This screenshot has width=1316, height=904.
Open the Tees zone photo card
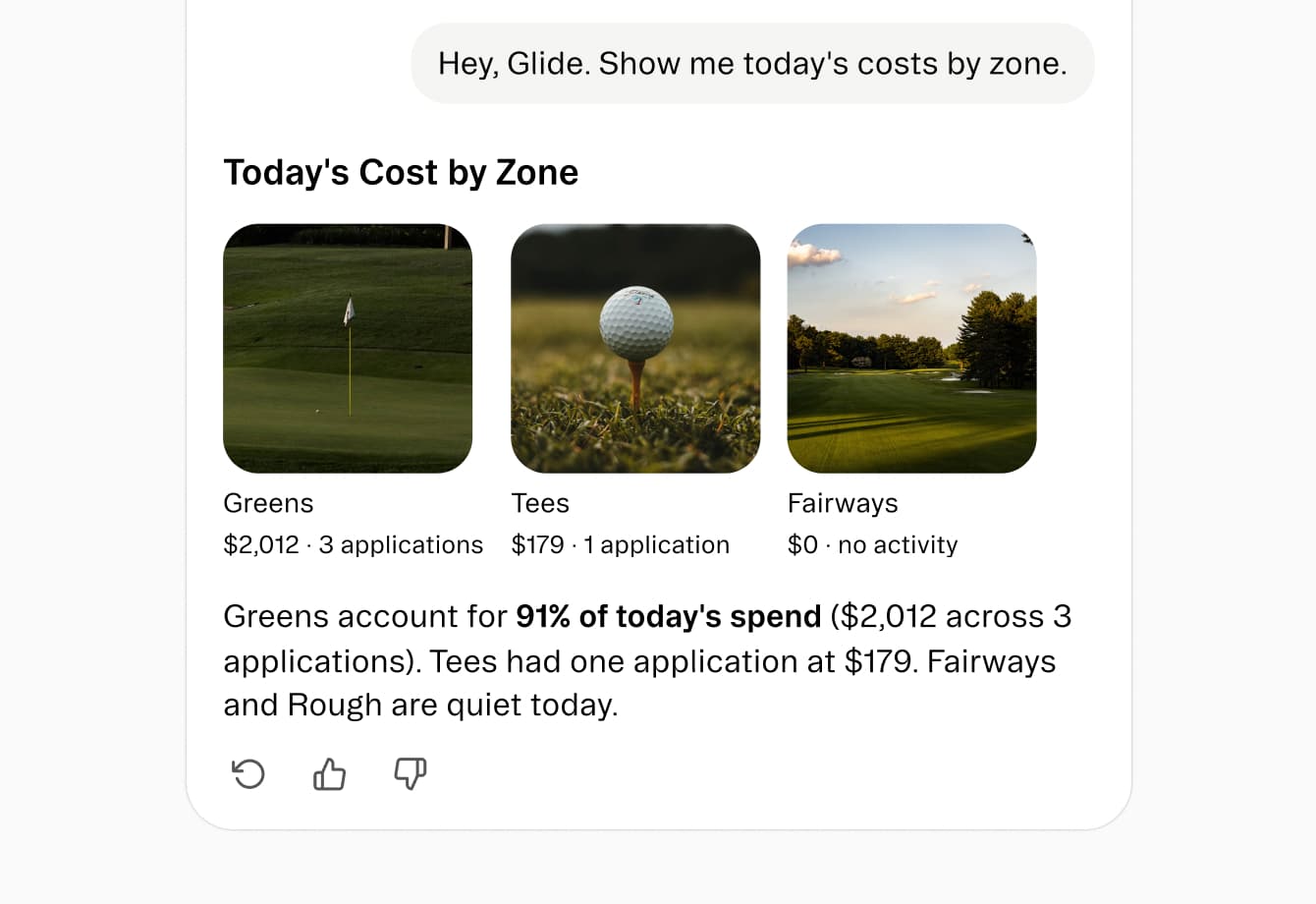(635, 348)
